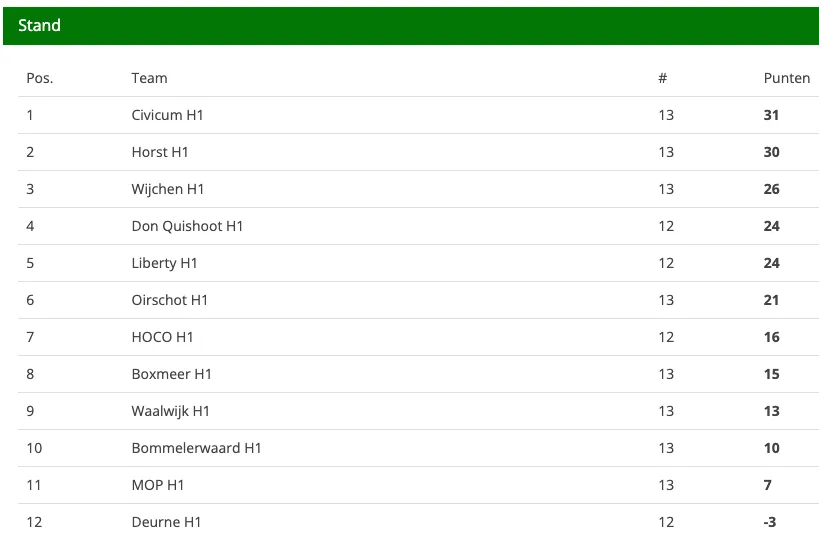The width and height of the screenshot is (819, 543).
Task: Click the Punten column header
Action: pyautogui.click(x=787, y=78)
